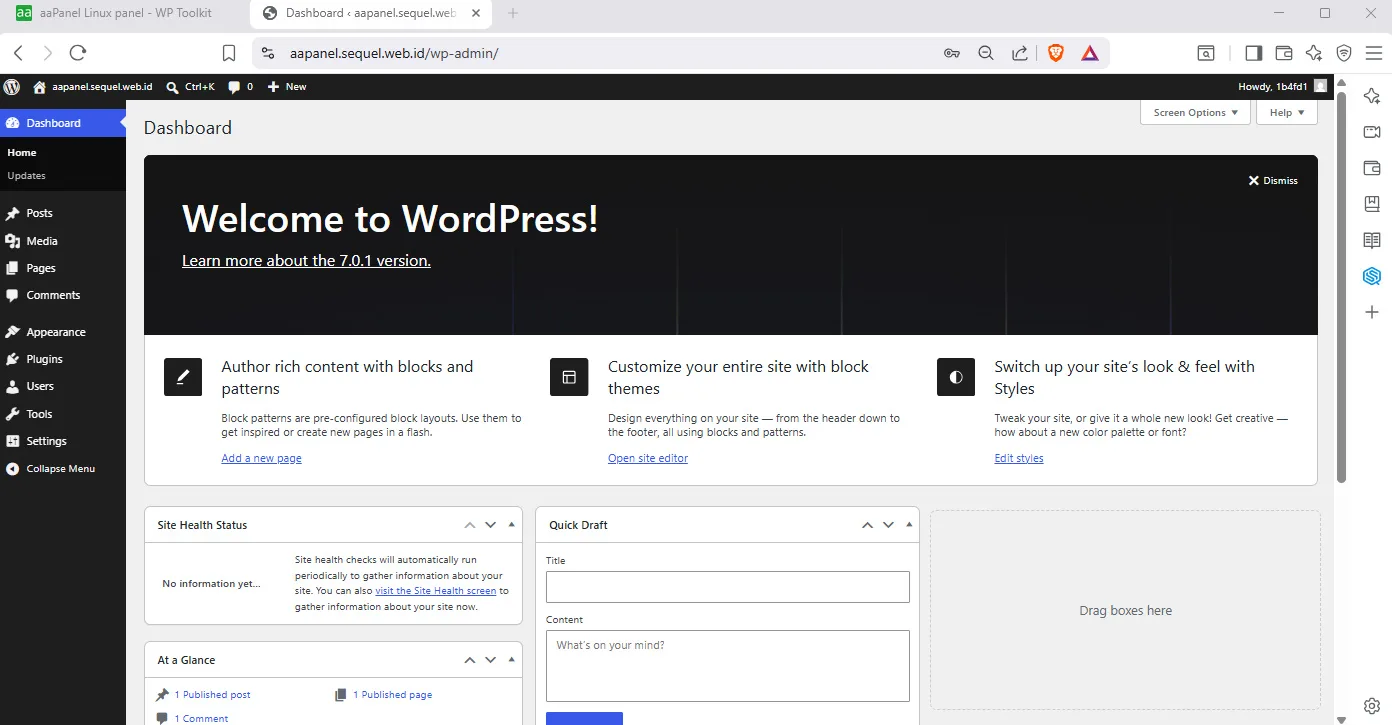This screenshot has height=725, width=1392.
Task: Open the + New content menu
Action: click(287, 87)
